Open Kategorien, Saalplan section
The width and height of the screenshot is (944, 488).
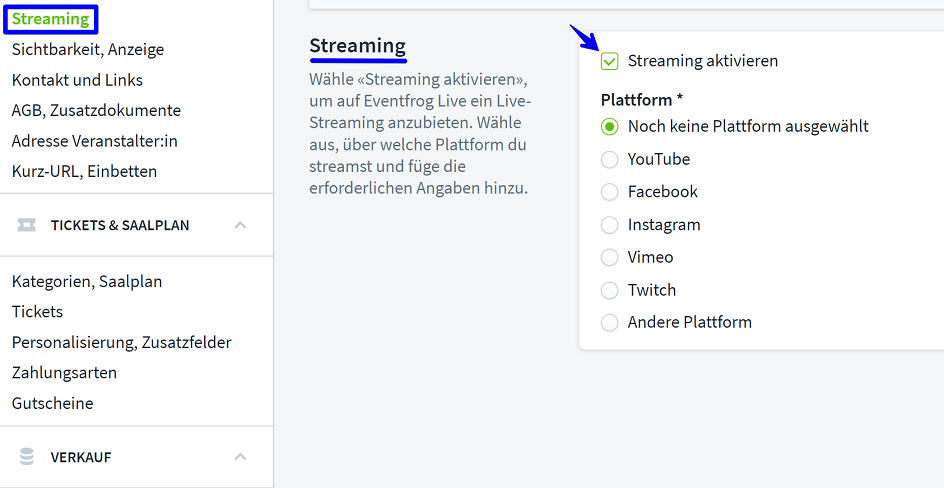(87, 281)
